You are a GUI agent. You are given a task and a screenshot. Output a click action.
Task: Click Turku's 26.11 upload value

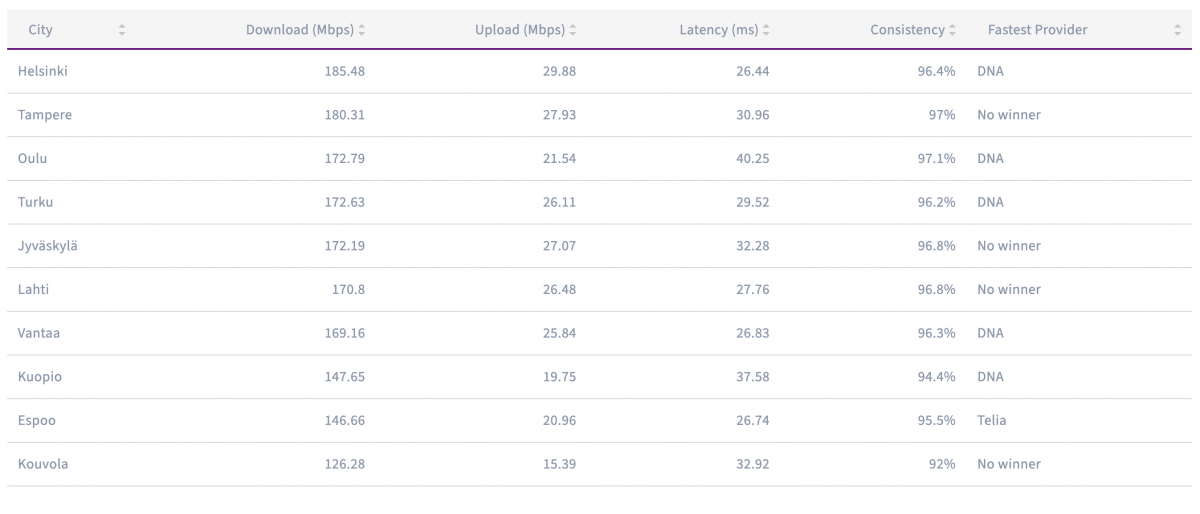558,202
